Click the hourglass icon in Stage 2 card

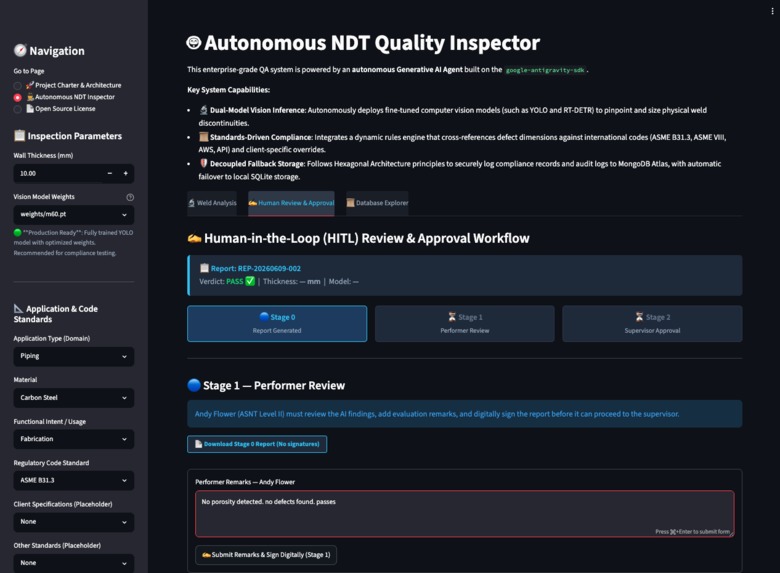[639, 317]
